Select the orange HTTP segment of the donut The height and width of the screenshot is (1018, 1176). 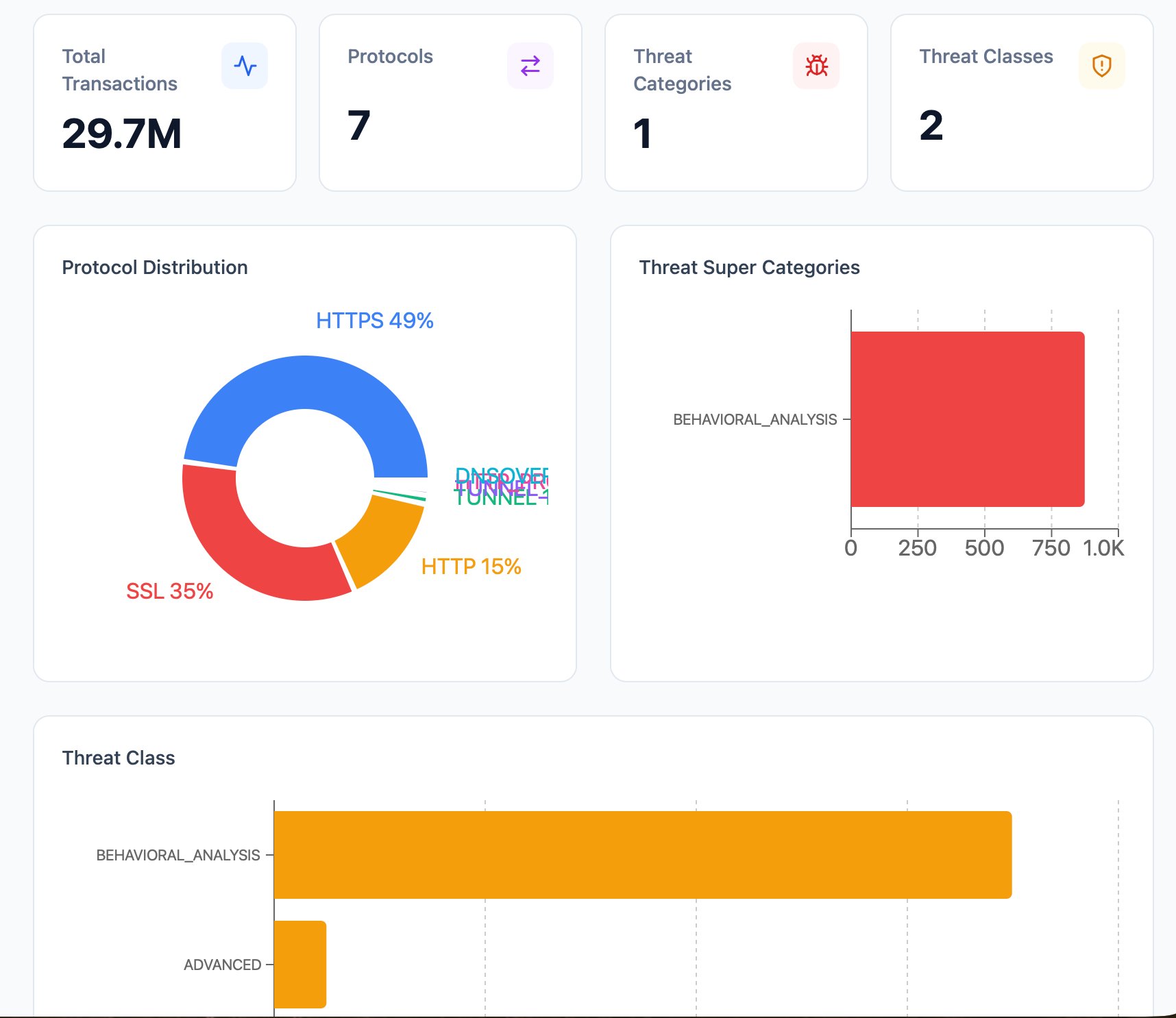tap(379, 541)
